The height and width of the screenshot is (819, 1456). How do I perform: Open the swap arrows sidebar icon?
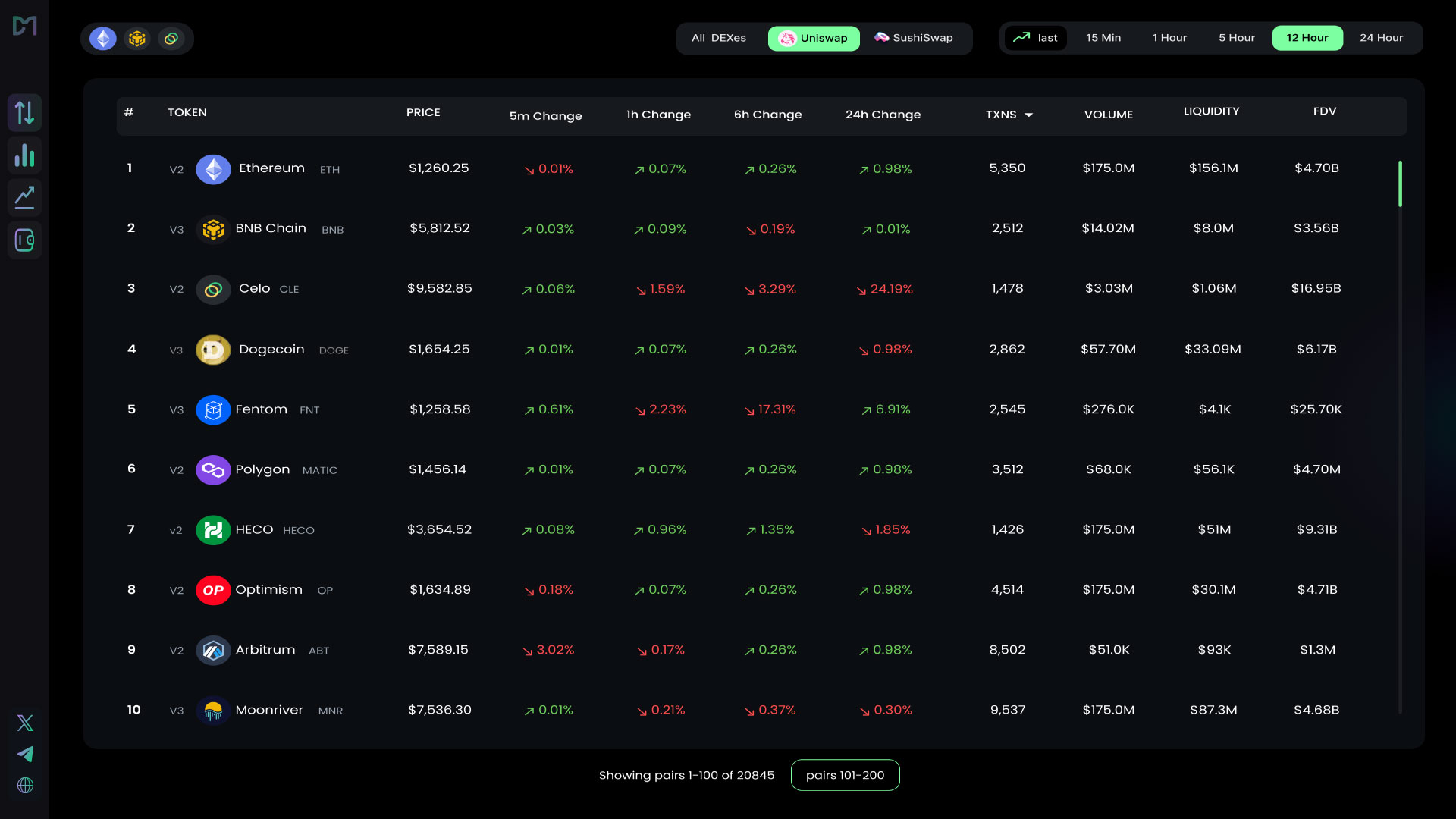point(24,112)
